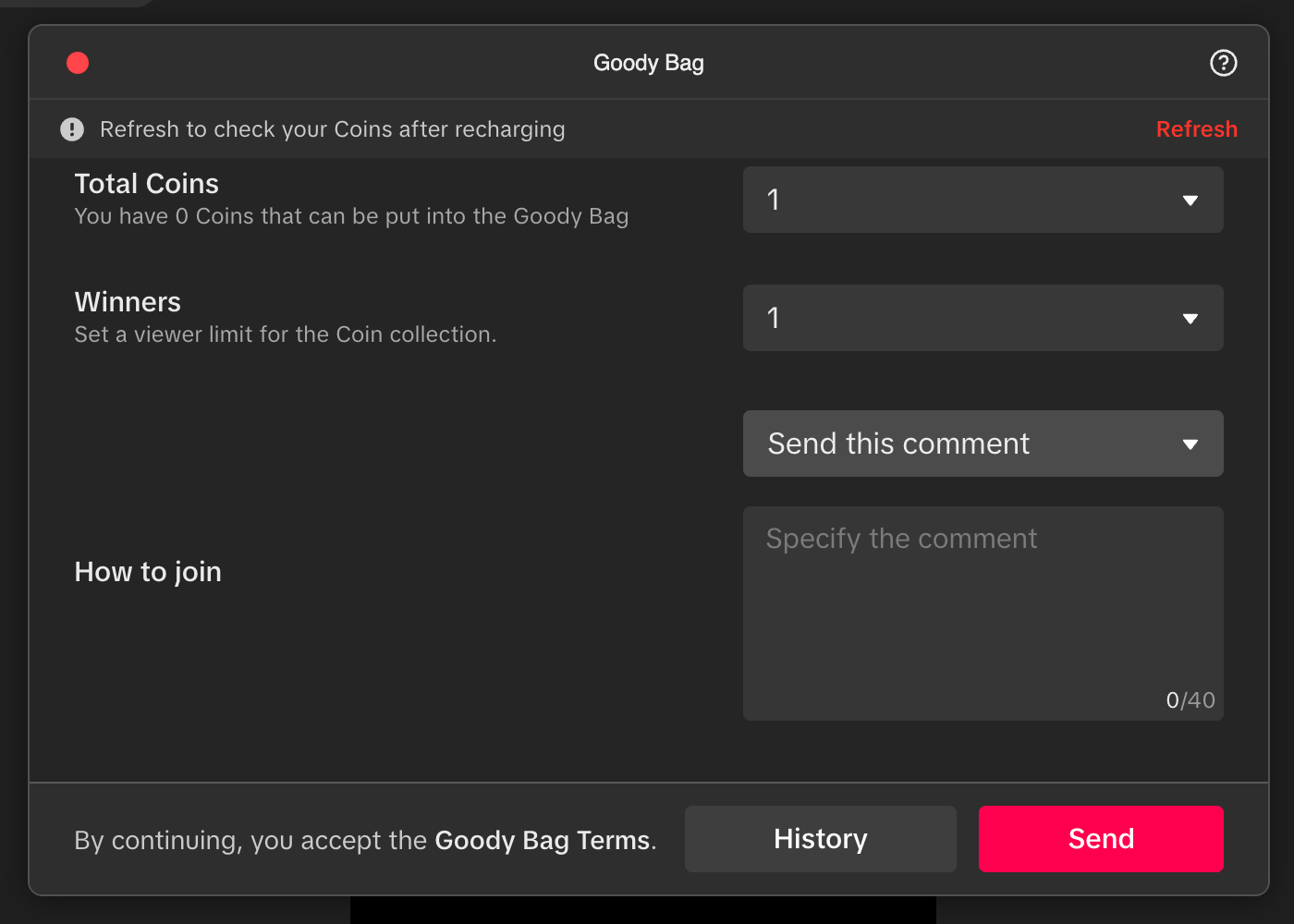Open the Send this comment dropdown
The image size is (1294, 924).
(983, 444)
